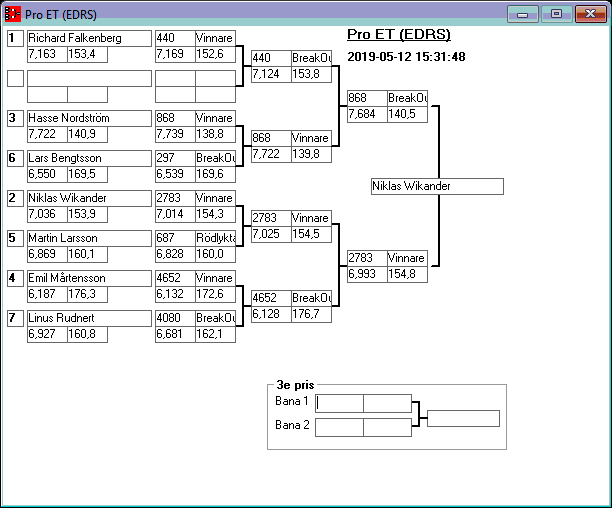Click the Rödlykta result cell for car 687

(x=215, y=238)
